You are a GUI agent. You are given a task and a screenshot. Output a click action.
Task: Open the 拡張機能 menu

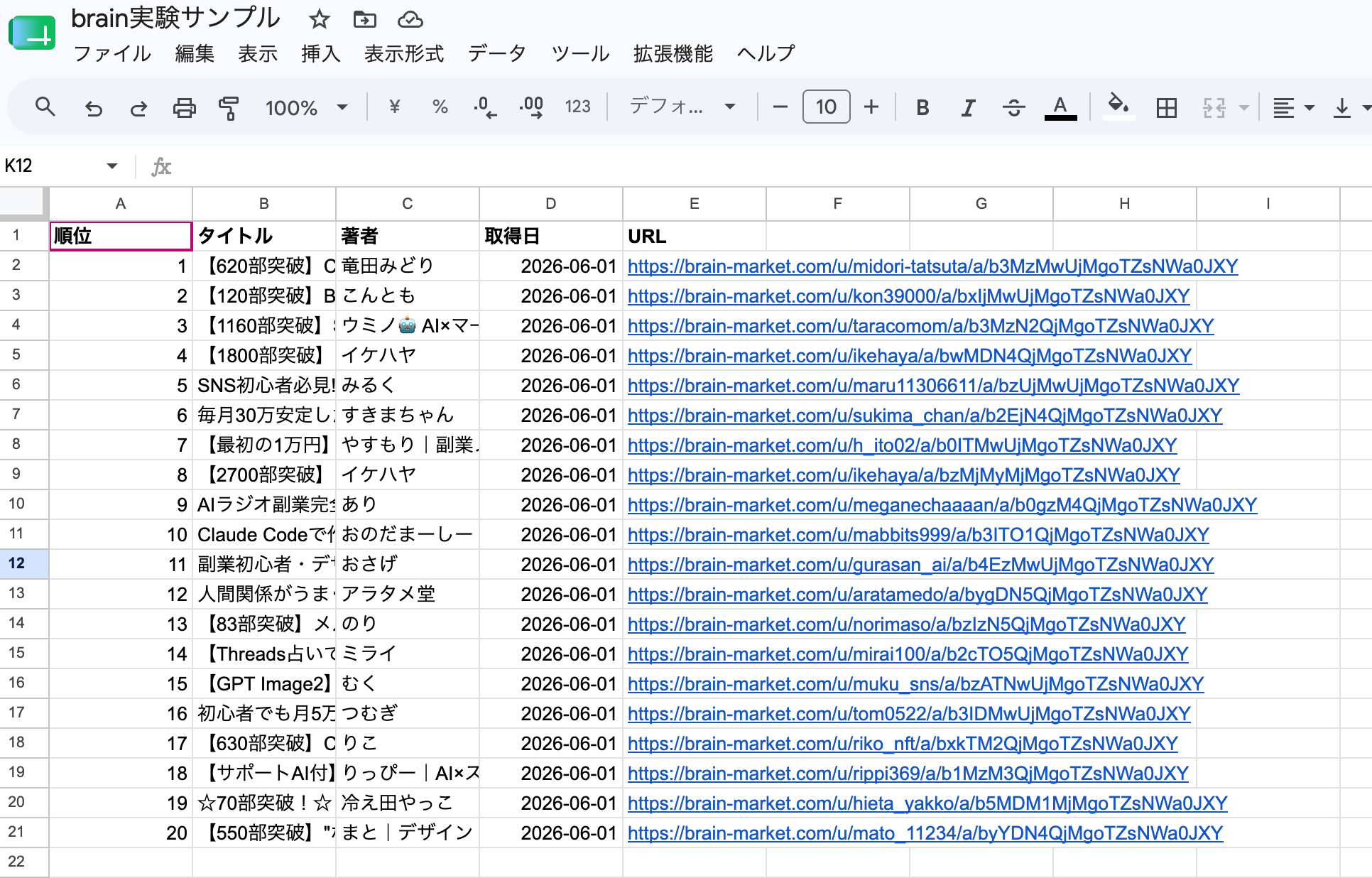(673, 53)
